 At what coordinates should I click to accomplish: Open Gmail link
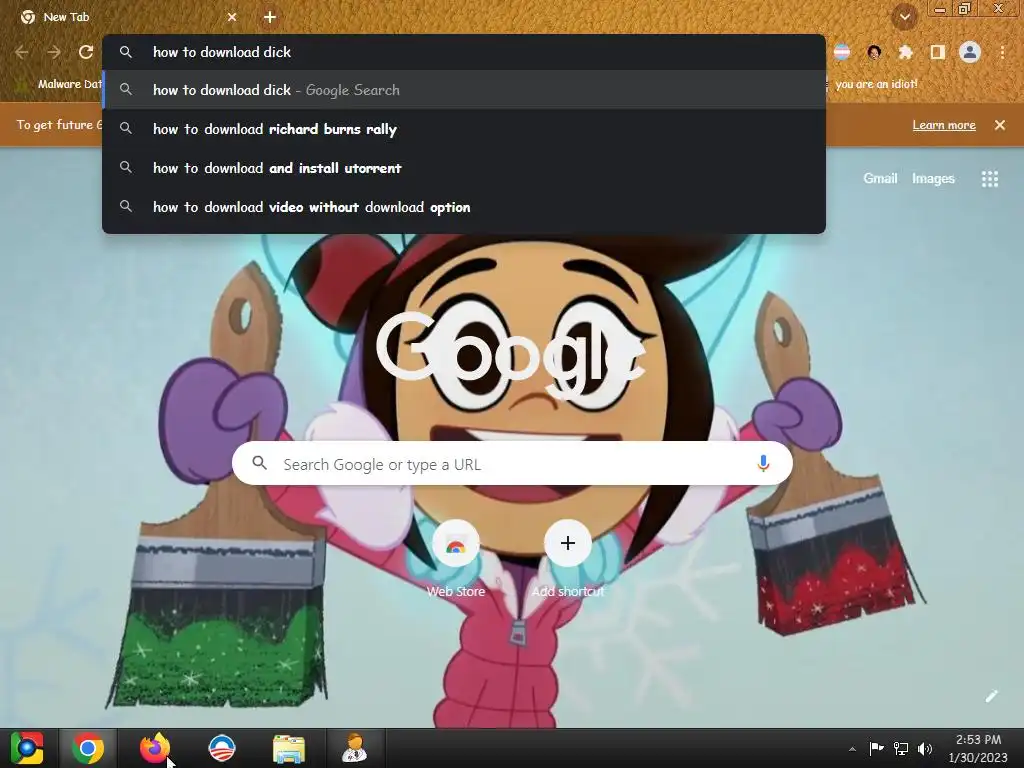(x=880, y=178)
